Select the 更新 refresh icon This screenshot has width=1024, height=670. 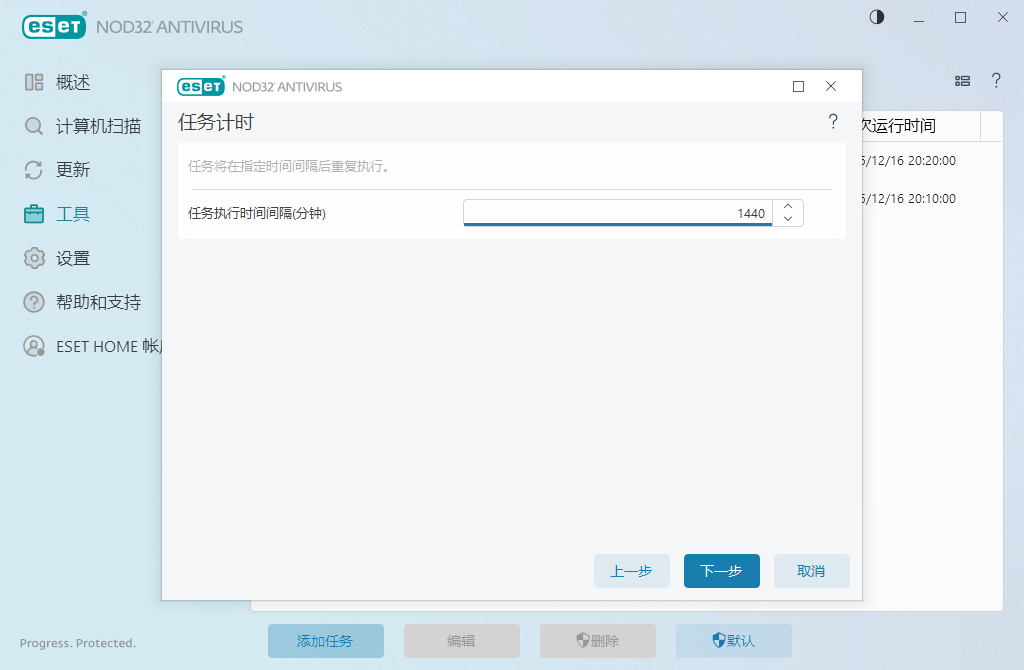[34, 170]
